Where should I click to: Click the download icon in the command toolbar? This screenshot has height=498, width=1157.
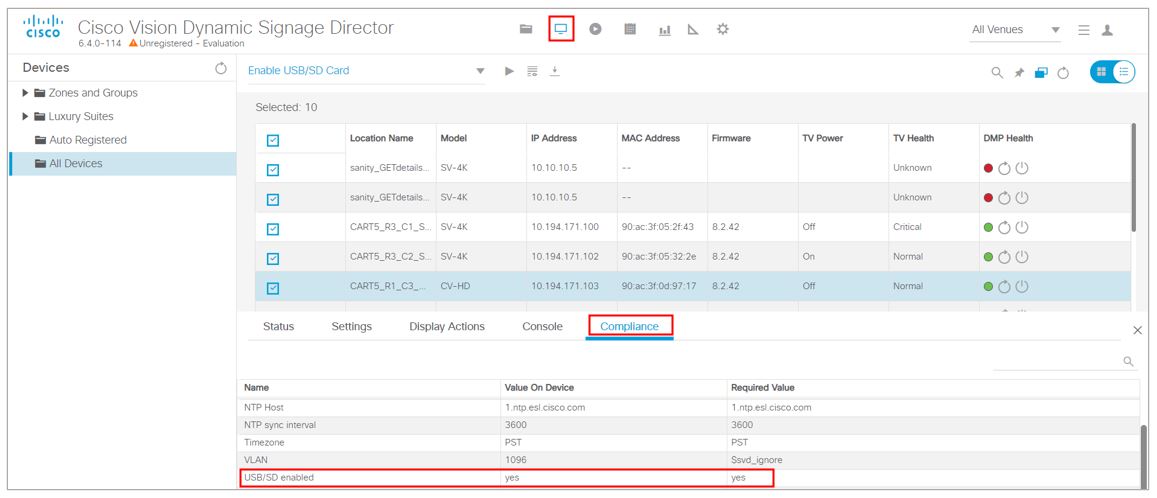tap(555, 71)
